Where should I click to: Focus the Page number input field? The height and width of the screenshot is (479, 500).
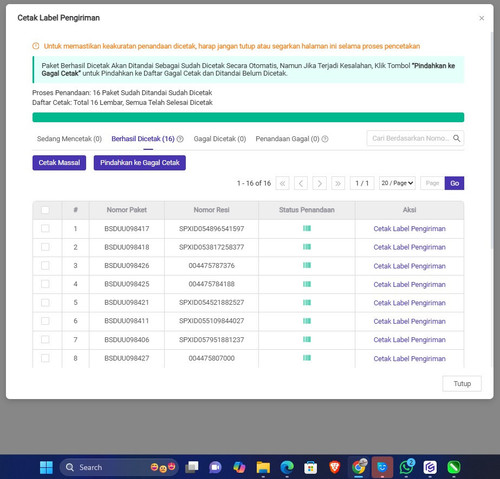coord(432,183)
